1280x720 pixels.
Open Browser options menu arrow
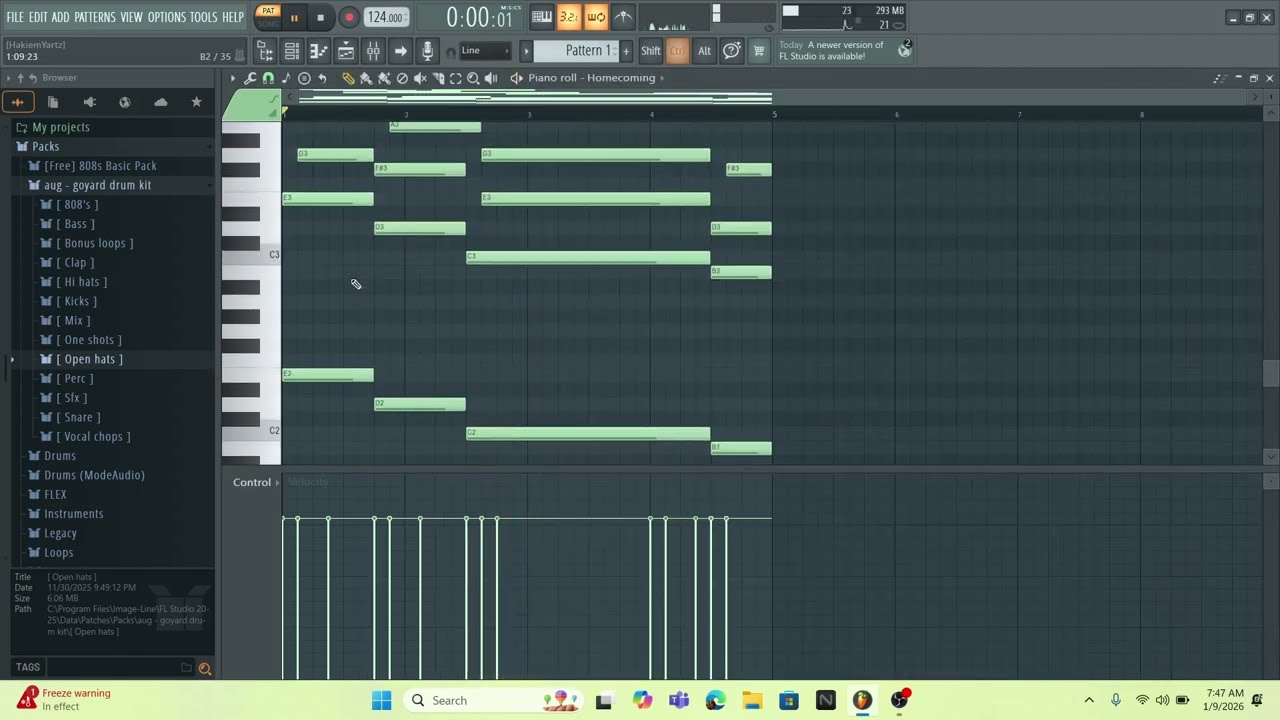(9, 78)
